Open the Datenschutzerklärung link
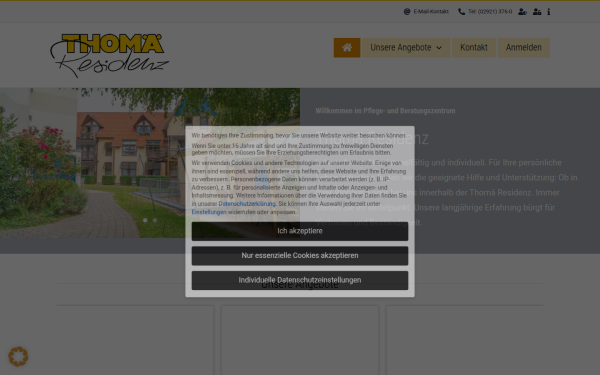Image resolution: width=600 pixels, height=375 pixels. click(247, 204)
